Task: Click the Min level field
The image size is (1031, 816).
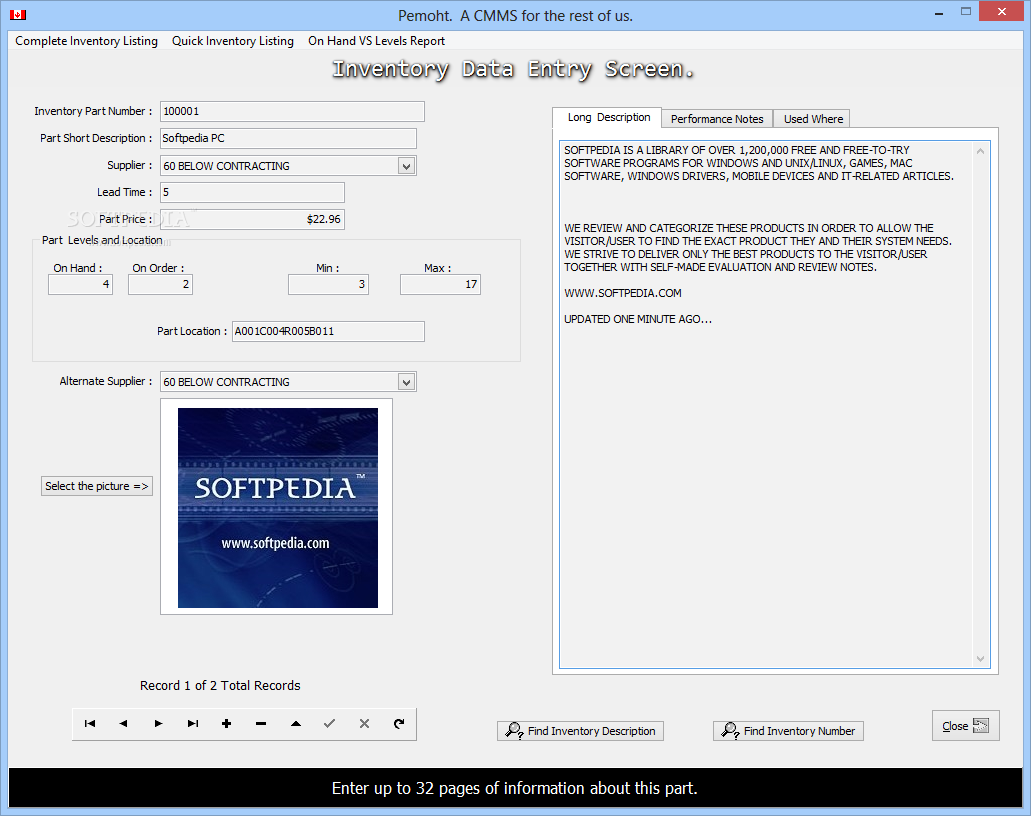Action: point(328,284)
